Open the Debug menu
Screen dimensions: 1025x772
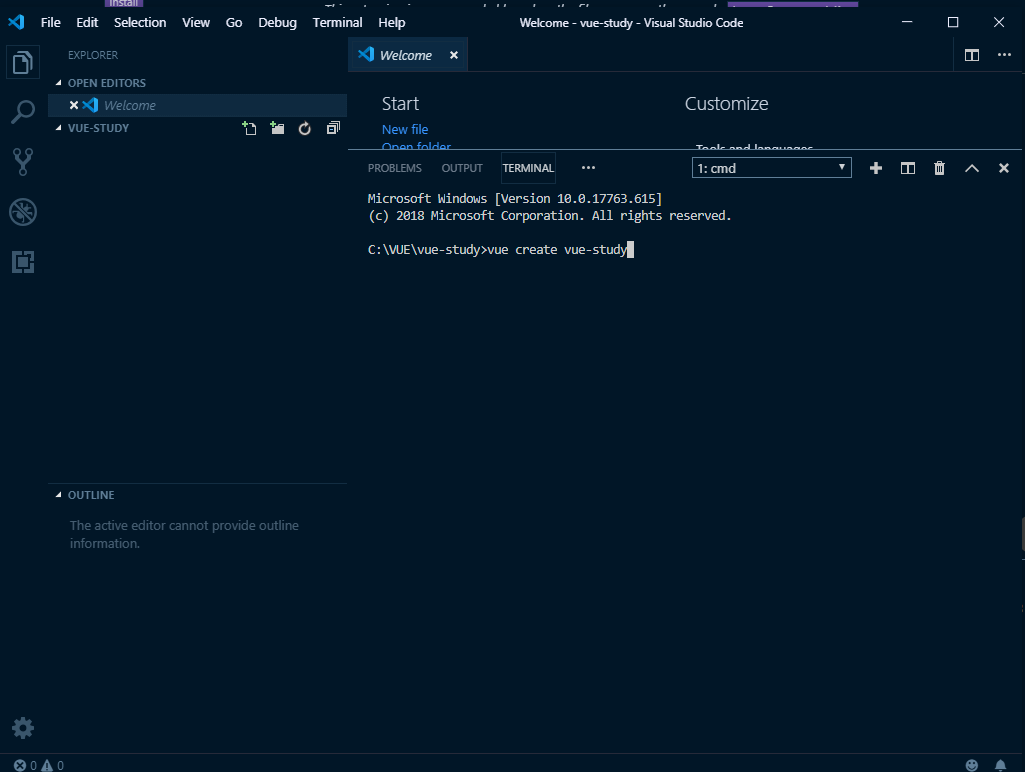(277, 22)
